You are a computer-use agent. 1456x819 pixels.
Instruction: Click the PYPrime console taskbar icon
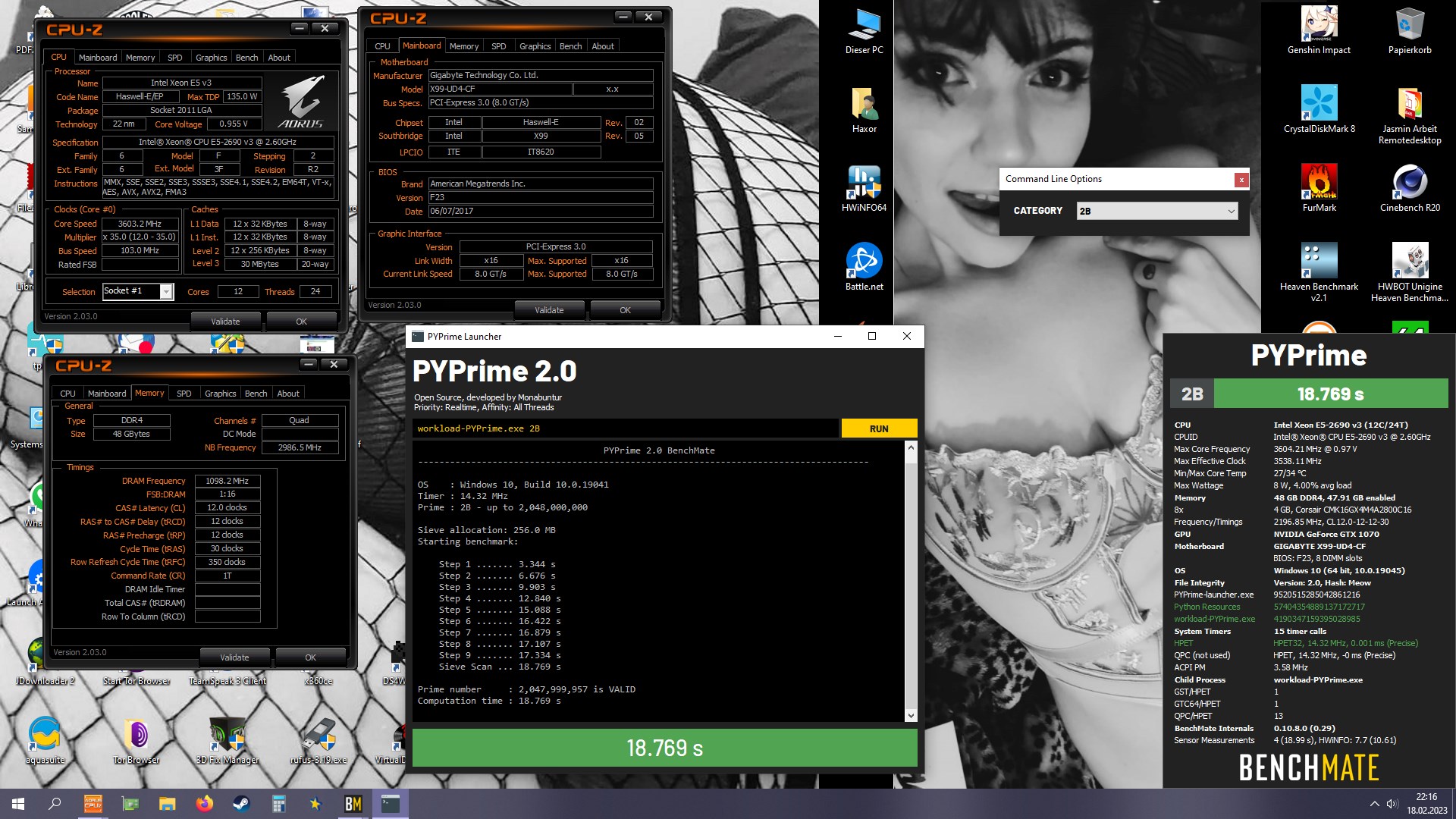click(x=391, y=804)
